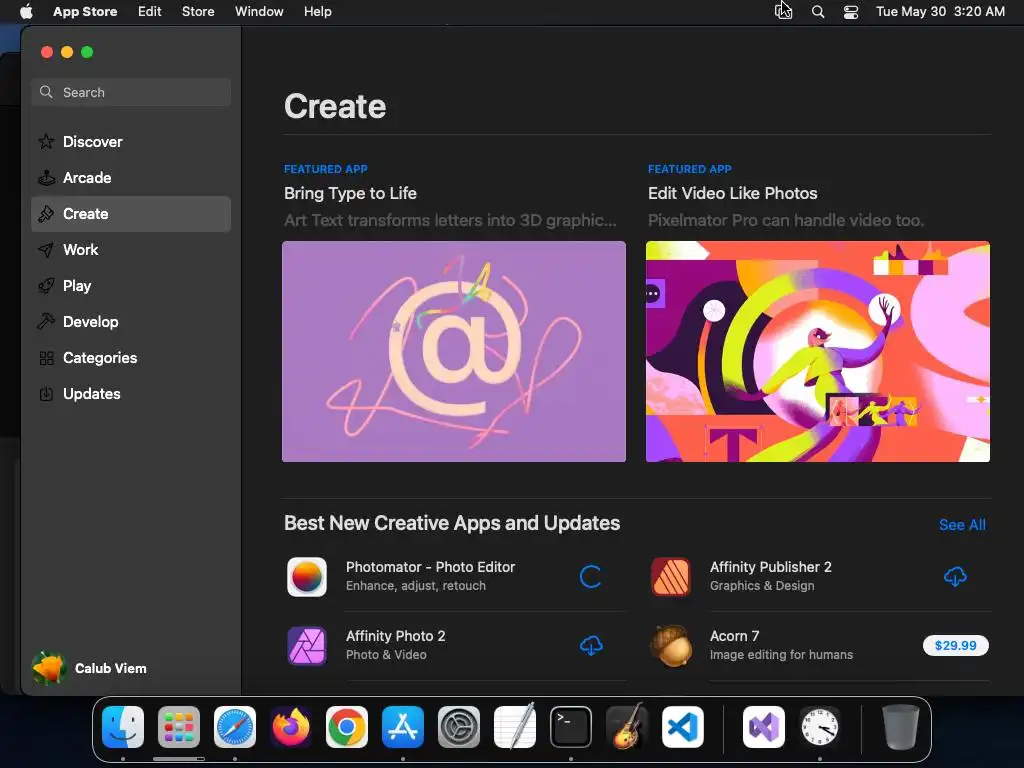Click the Create paintbrush icon in sidebar
Viewport: 1024px width, 768px height.
(46, 214)
